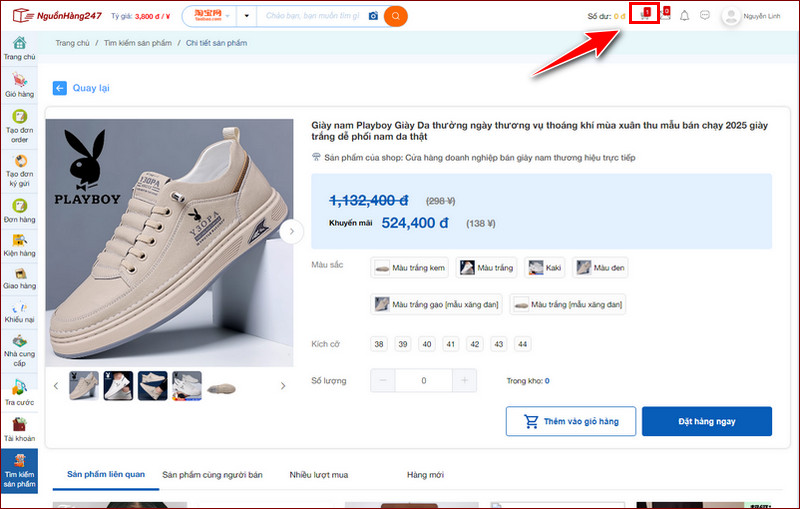Click Đặt hàng ngay button
Screen dimensions: 800x509
pos(706,421)
